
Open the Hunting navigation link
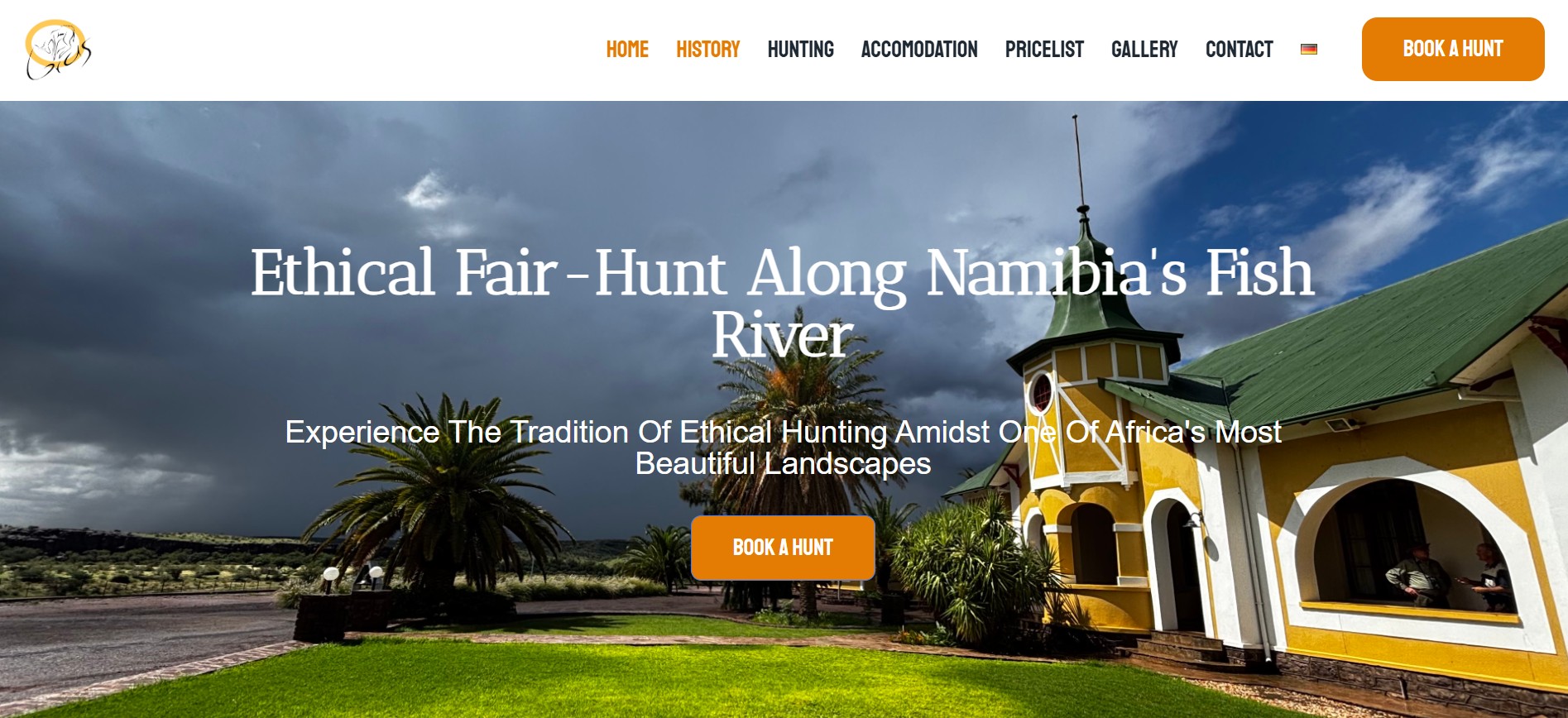point(801,50)
